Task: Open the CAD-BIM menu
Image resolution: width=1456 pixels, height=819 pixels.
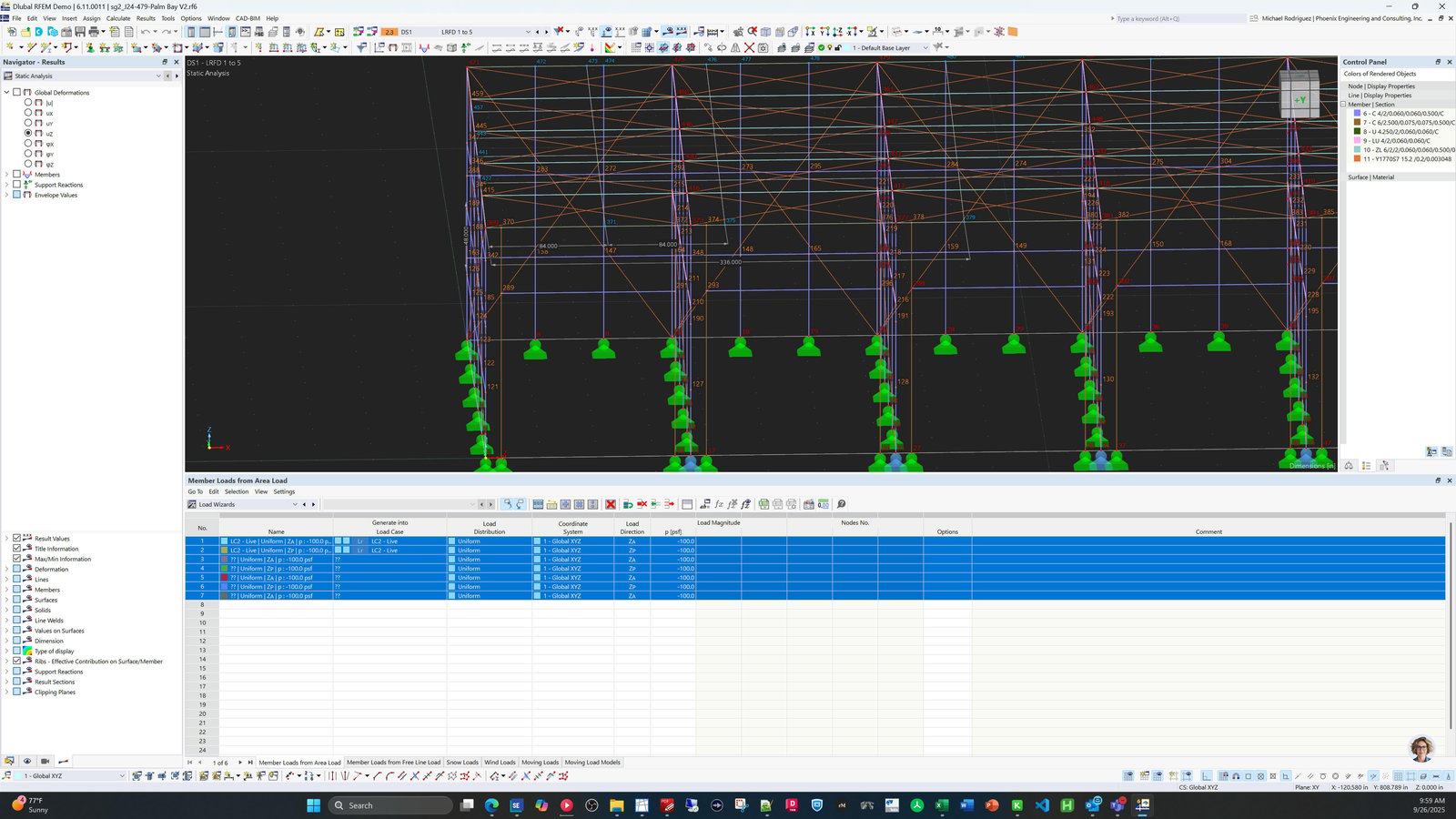Action: coord(248,18)
